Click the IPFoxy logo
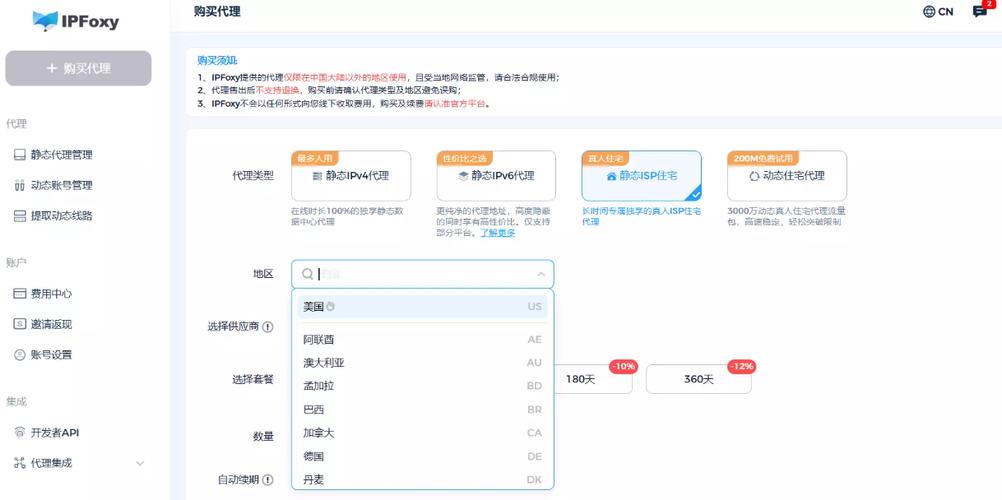 (75, 21)
